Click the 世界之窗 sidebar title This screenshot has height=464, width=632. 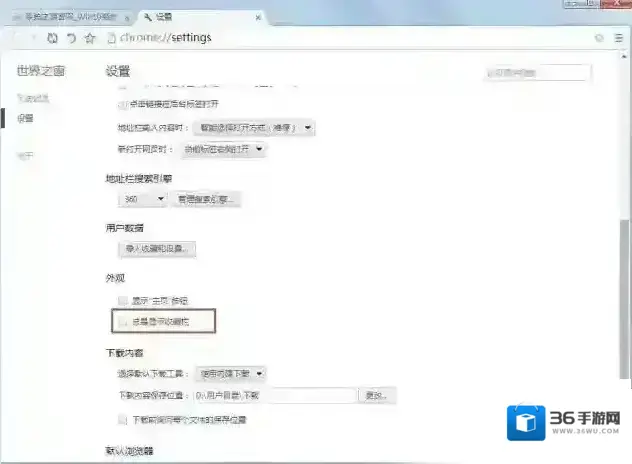41,71
